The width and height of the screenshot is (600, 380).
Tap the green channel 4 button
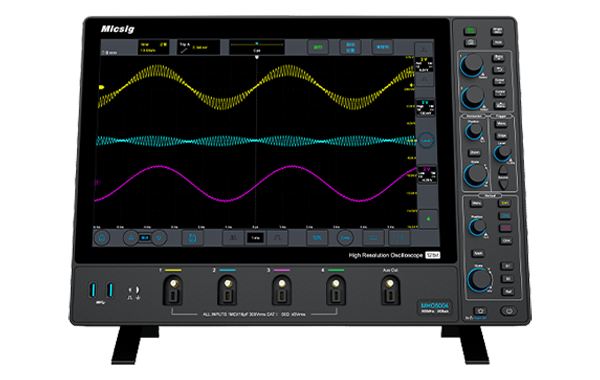click(428, 219)
